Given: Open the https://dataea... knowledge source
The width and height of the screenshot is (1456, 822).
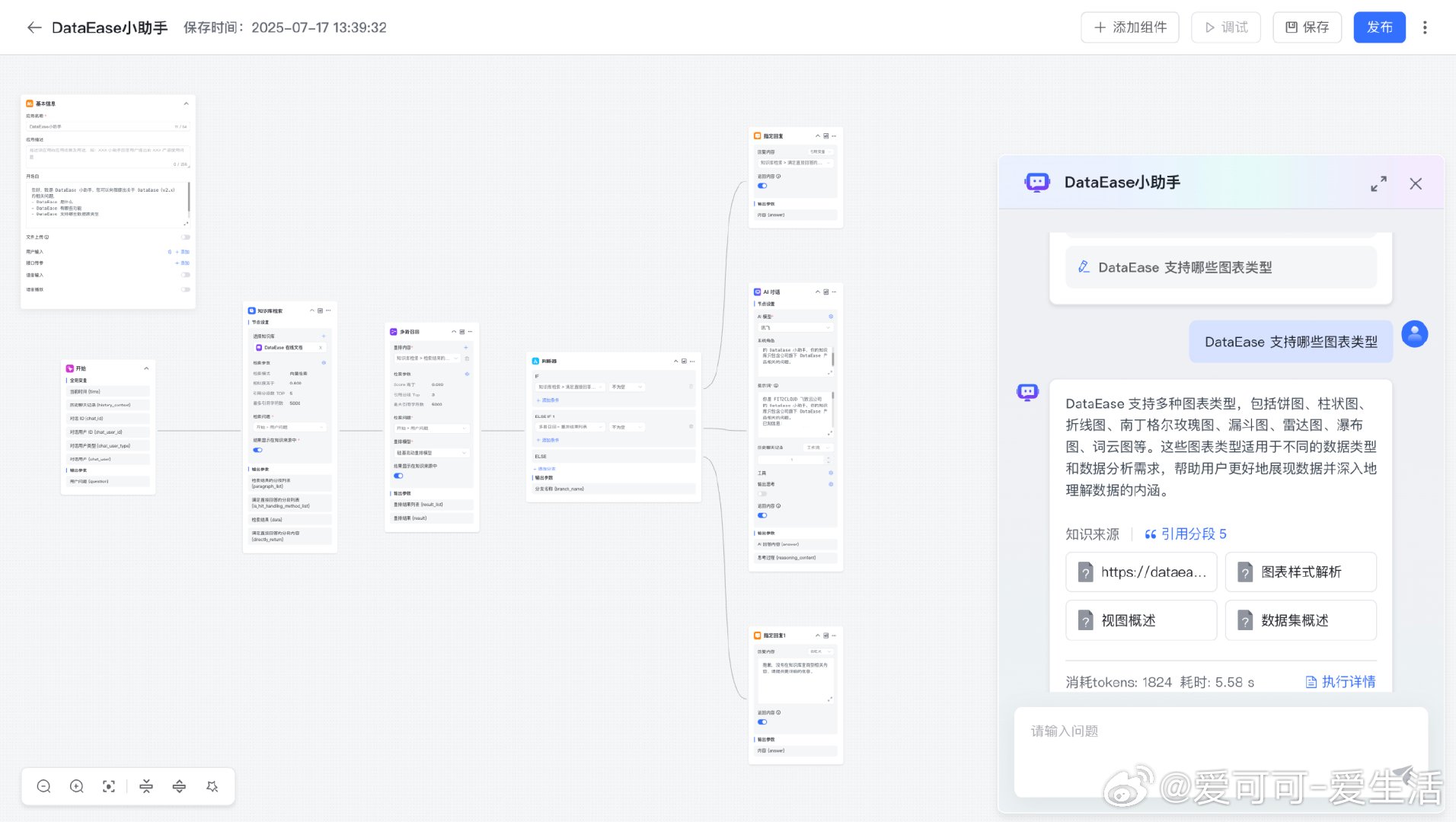Looking at the screenshot, I should click(x=1141, y=572).
